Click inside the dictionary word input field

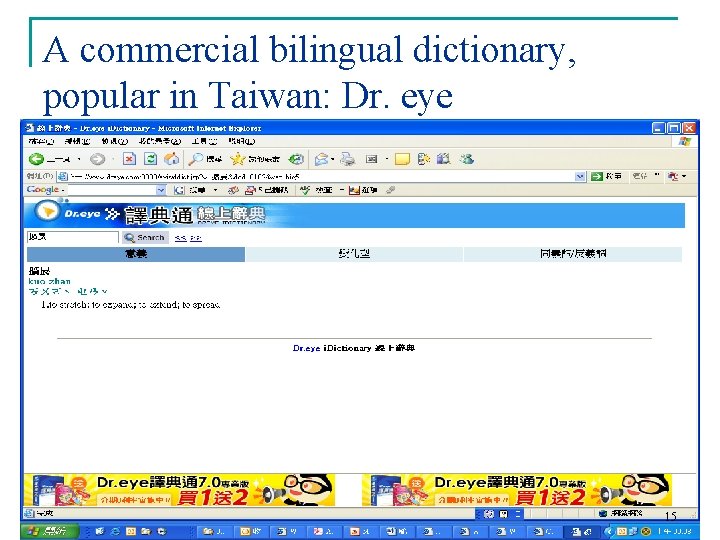tap(73, 237)
